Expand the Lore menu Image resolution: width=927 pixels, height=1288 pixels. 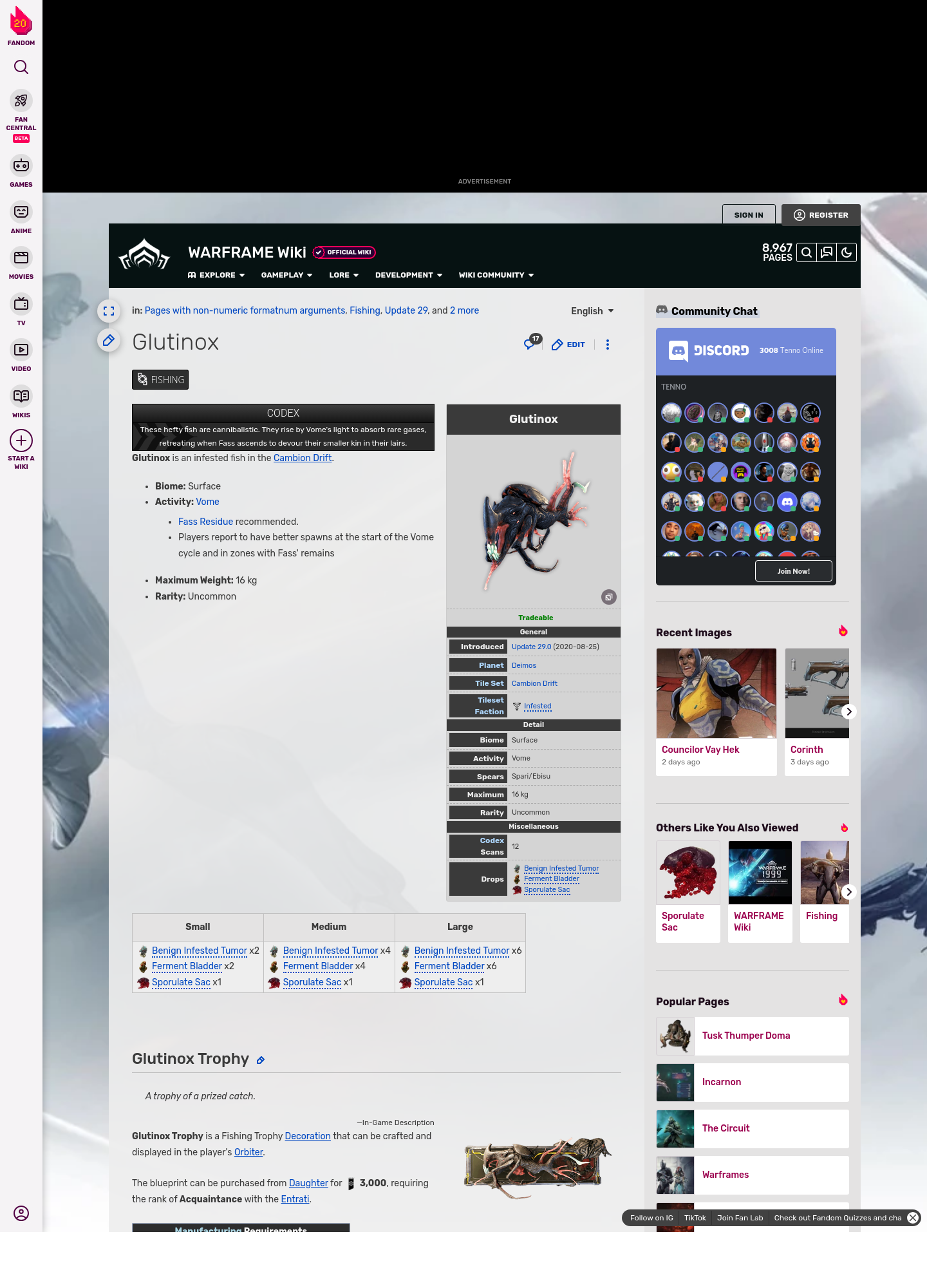tap(344, 275)
